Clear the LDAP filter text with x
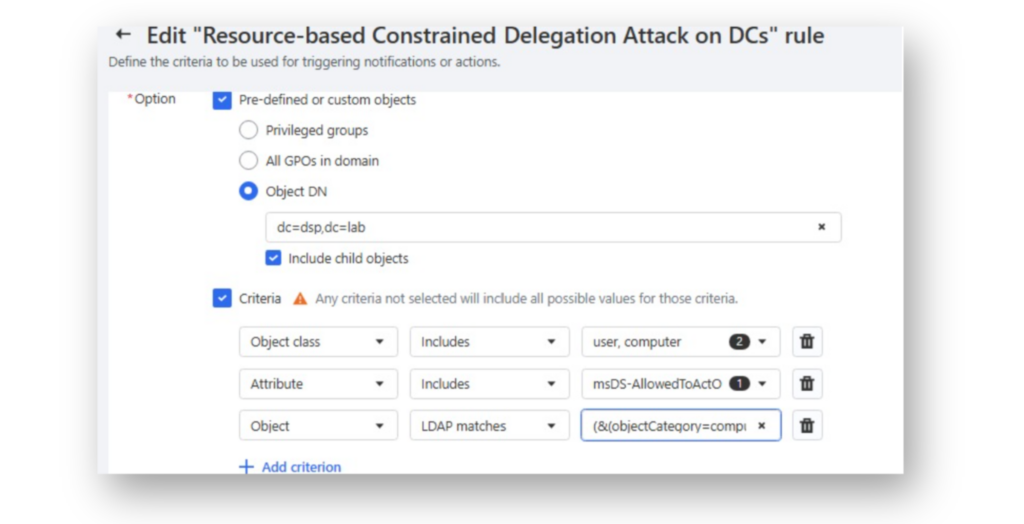 click(x=761, y=425)
